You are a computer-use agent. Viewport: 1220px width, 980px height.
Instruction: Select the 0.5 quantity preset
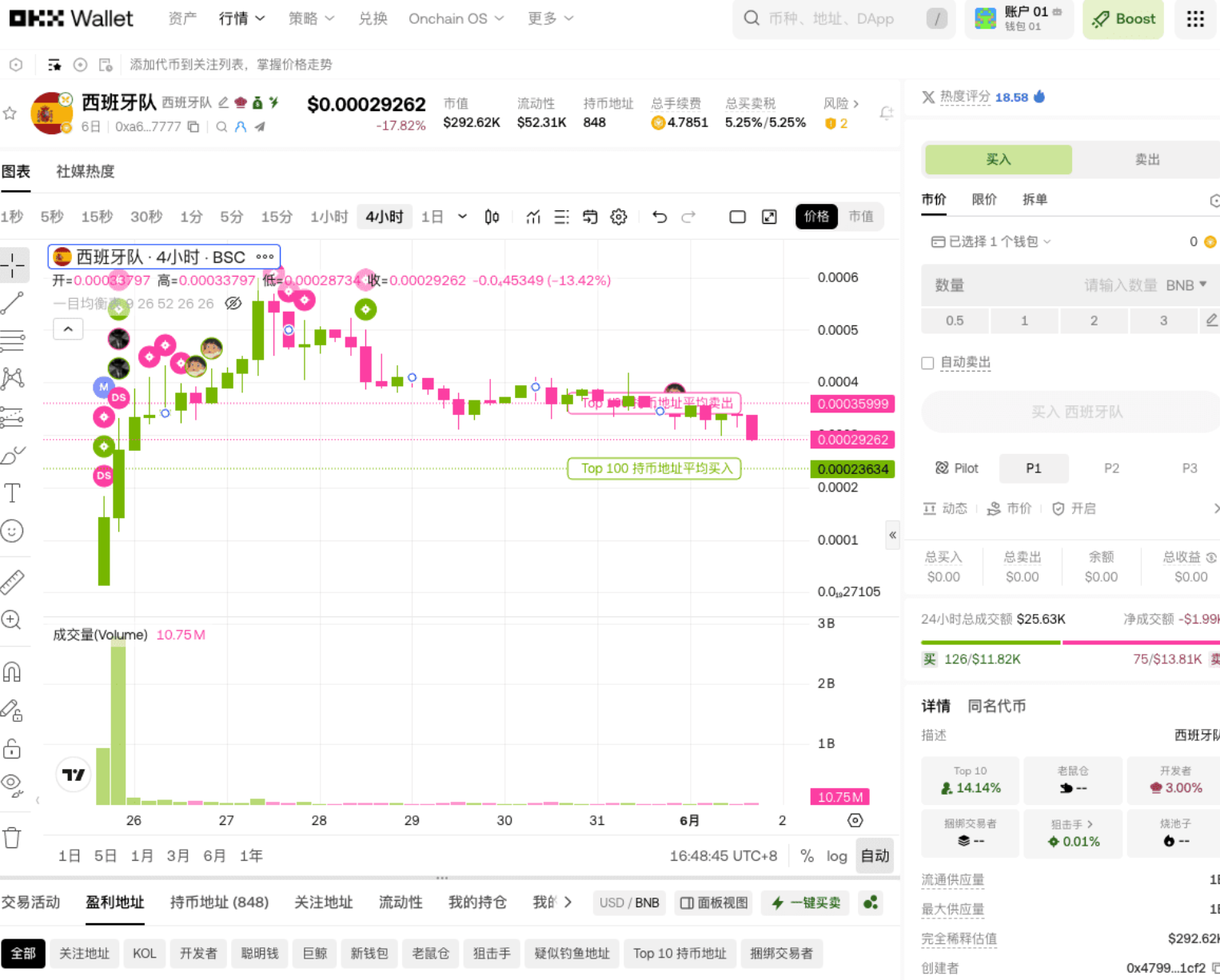(x=955, y=321)
